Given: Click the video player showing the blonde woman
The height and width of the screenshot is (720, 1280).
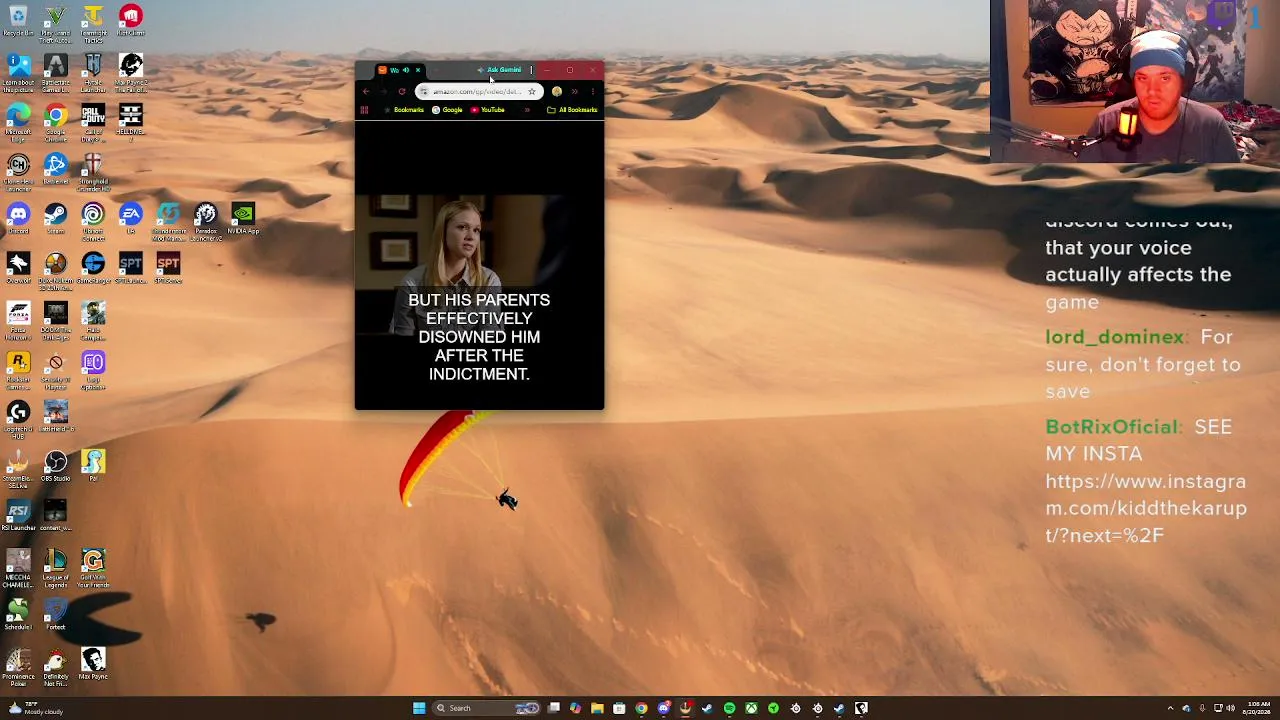Looking at the screenshot, I should click(479, 265).
